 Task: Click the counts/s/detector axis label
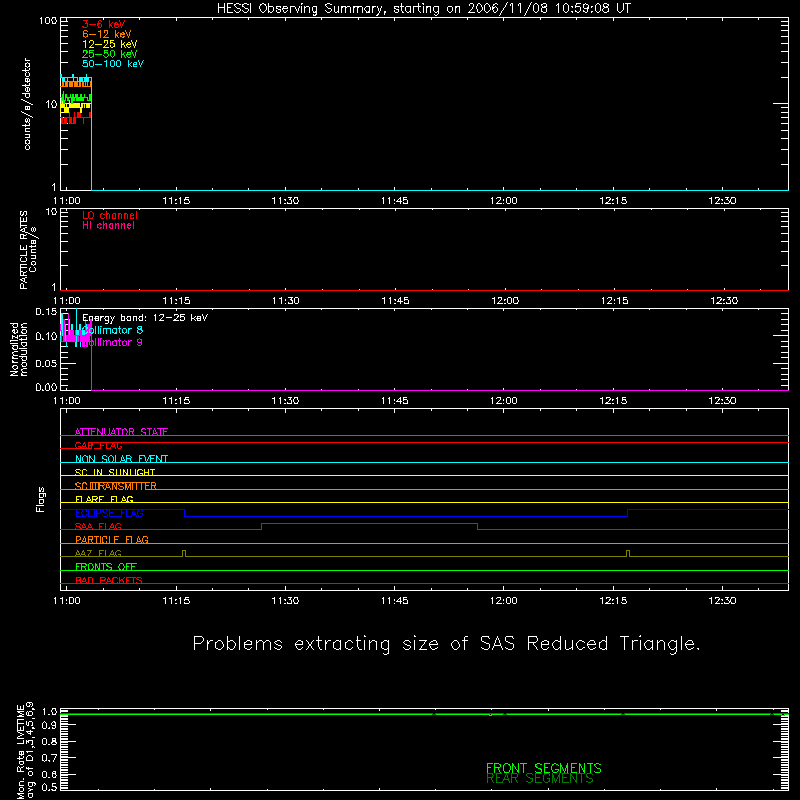click(x=27, y=104)
